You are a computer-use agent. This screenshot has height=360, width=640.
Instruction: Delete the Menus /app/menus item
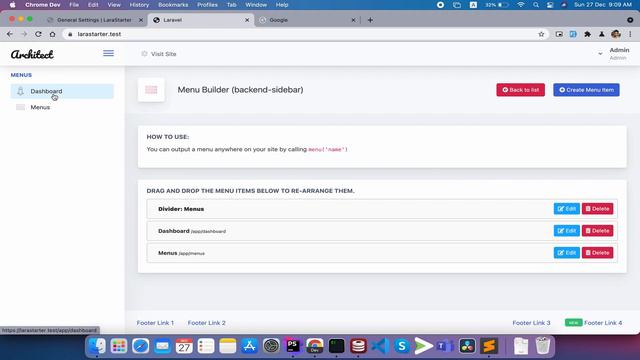point(597,253)
